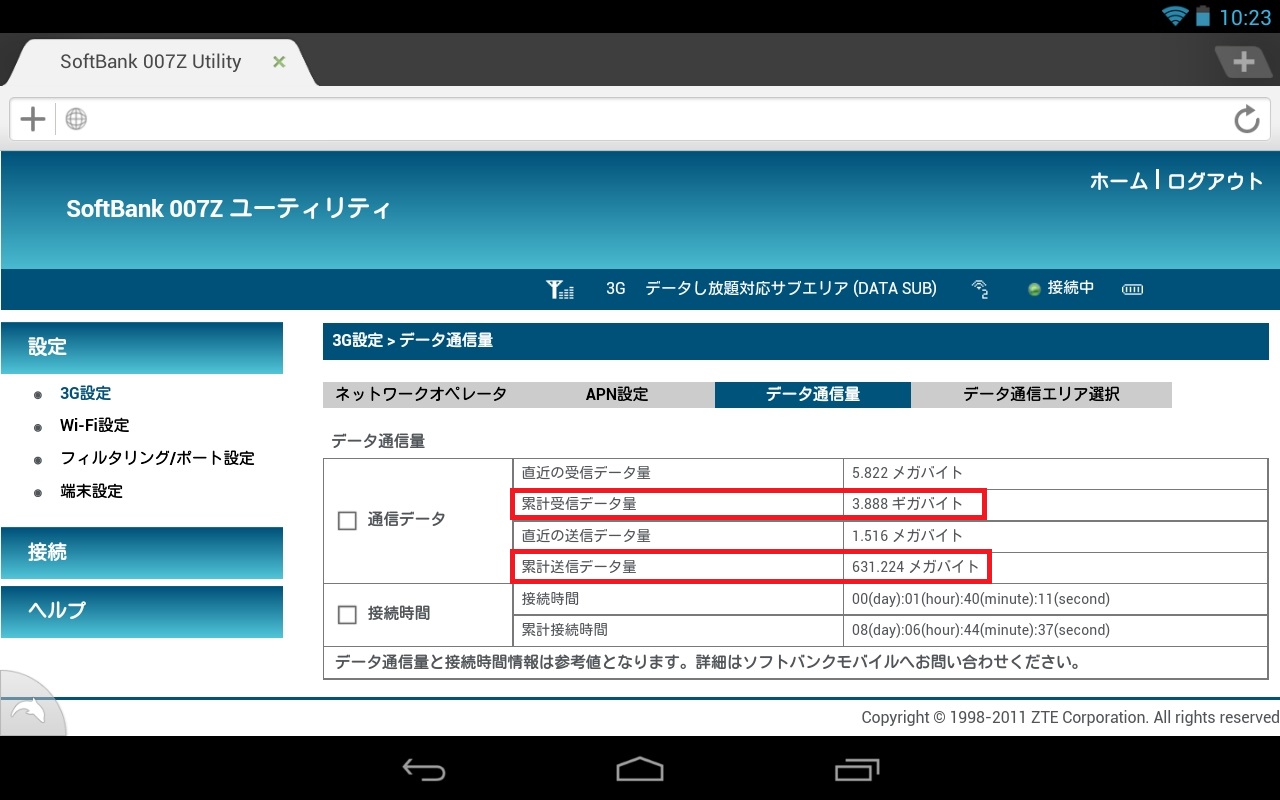
Task: Click the 3.888 ギガバイト value
Action: coord(907,503)
